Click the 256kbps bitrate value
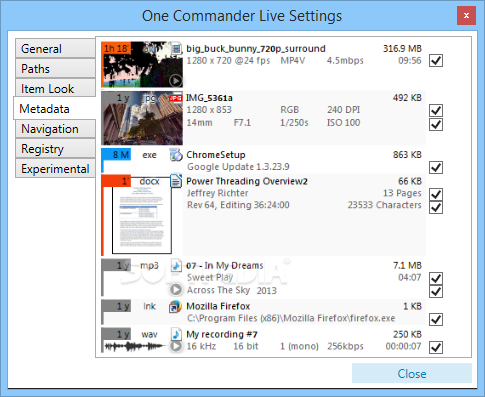Viewport: 485px width, 397px height. (345, 346)
